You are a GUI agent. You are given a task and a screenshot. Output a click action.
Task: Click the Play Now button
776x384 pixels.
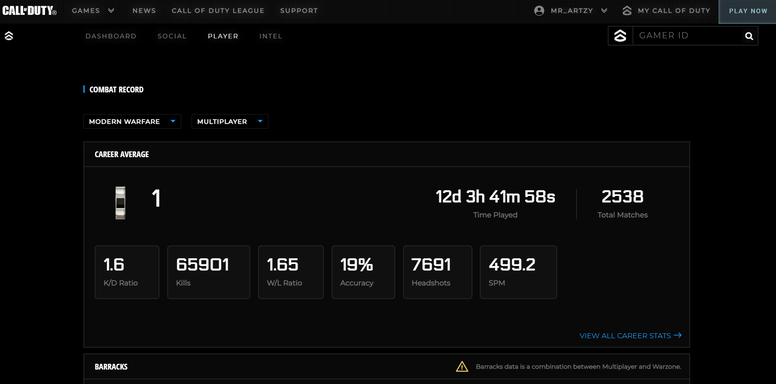[748, 11]
